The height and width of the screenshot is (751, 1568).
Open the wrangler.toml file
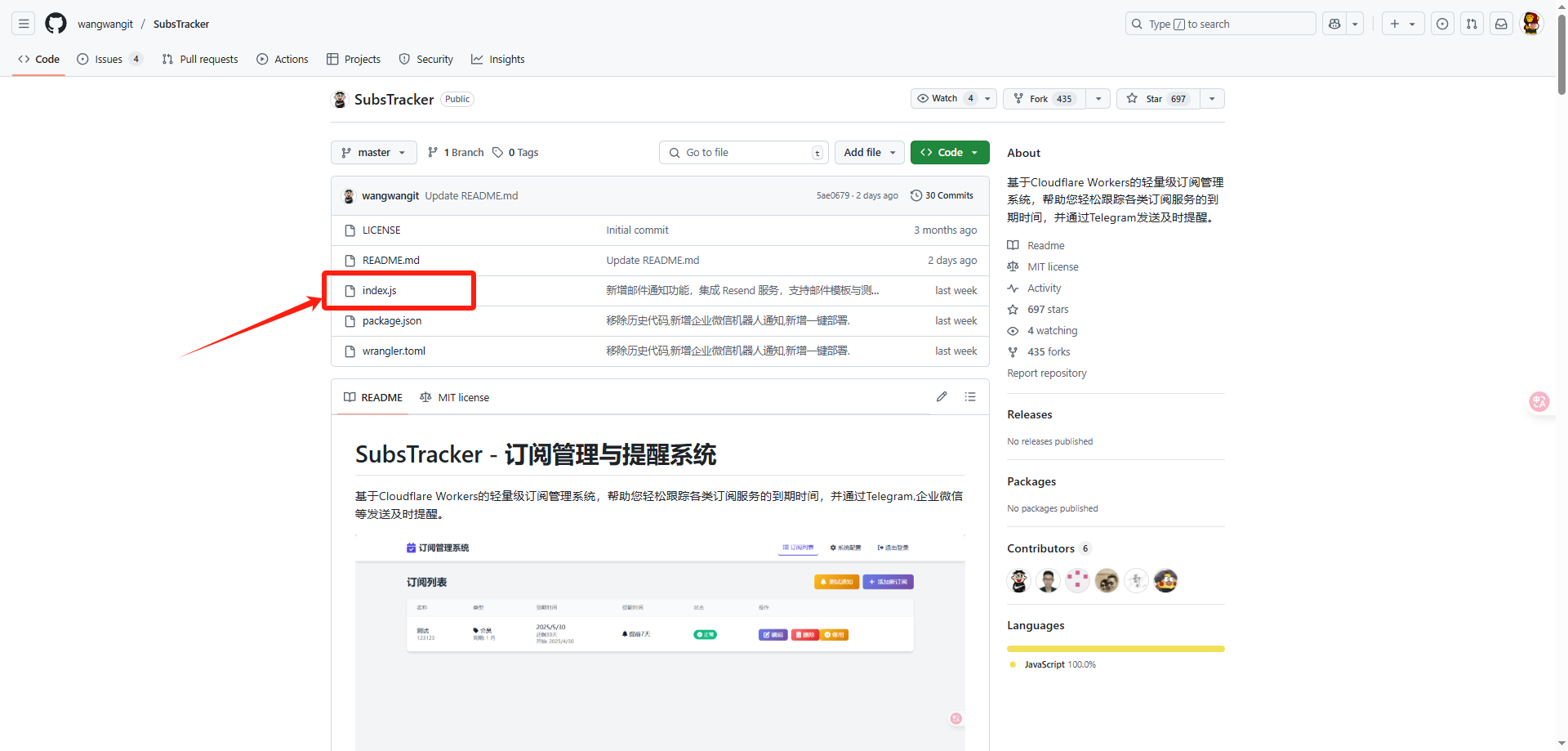(x=394, y=351)
